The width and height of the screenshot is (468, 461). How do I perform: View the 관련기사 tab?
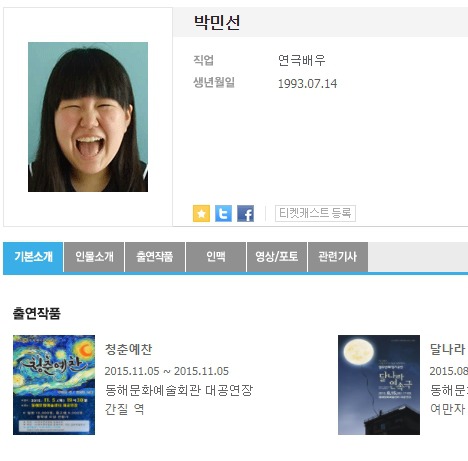click(338, 257)
